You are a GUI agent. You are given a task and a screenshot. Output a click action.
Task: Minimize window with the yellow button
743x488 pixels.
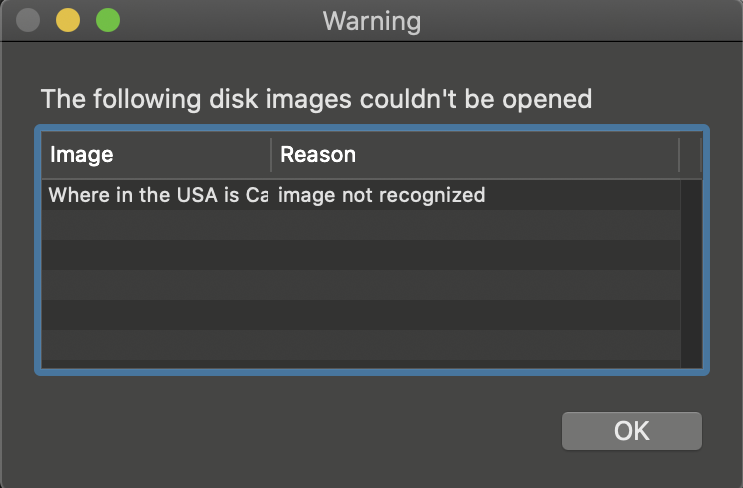coord(68,20)
